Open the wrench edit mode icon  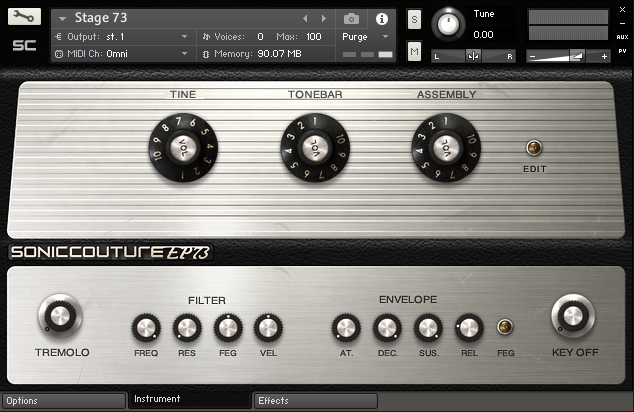[x=24, y=17]
